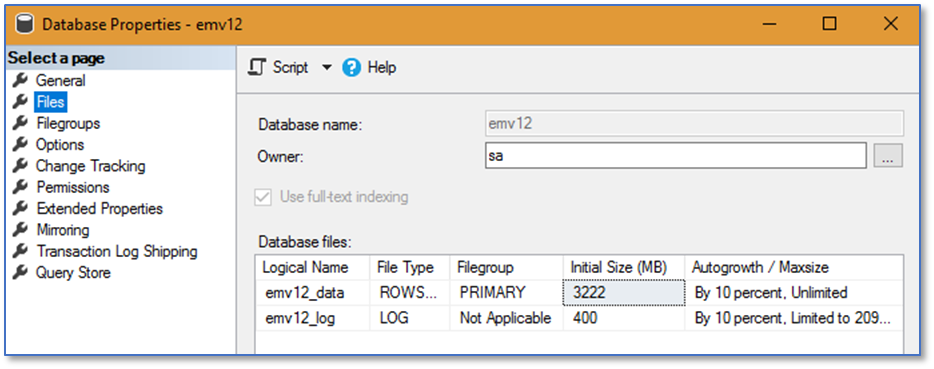
Task: Click the Script scroll icon
Action: (257, 67)
